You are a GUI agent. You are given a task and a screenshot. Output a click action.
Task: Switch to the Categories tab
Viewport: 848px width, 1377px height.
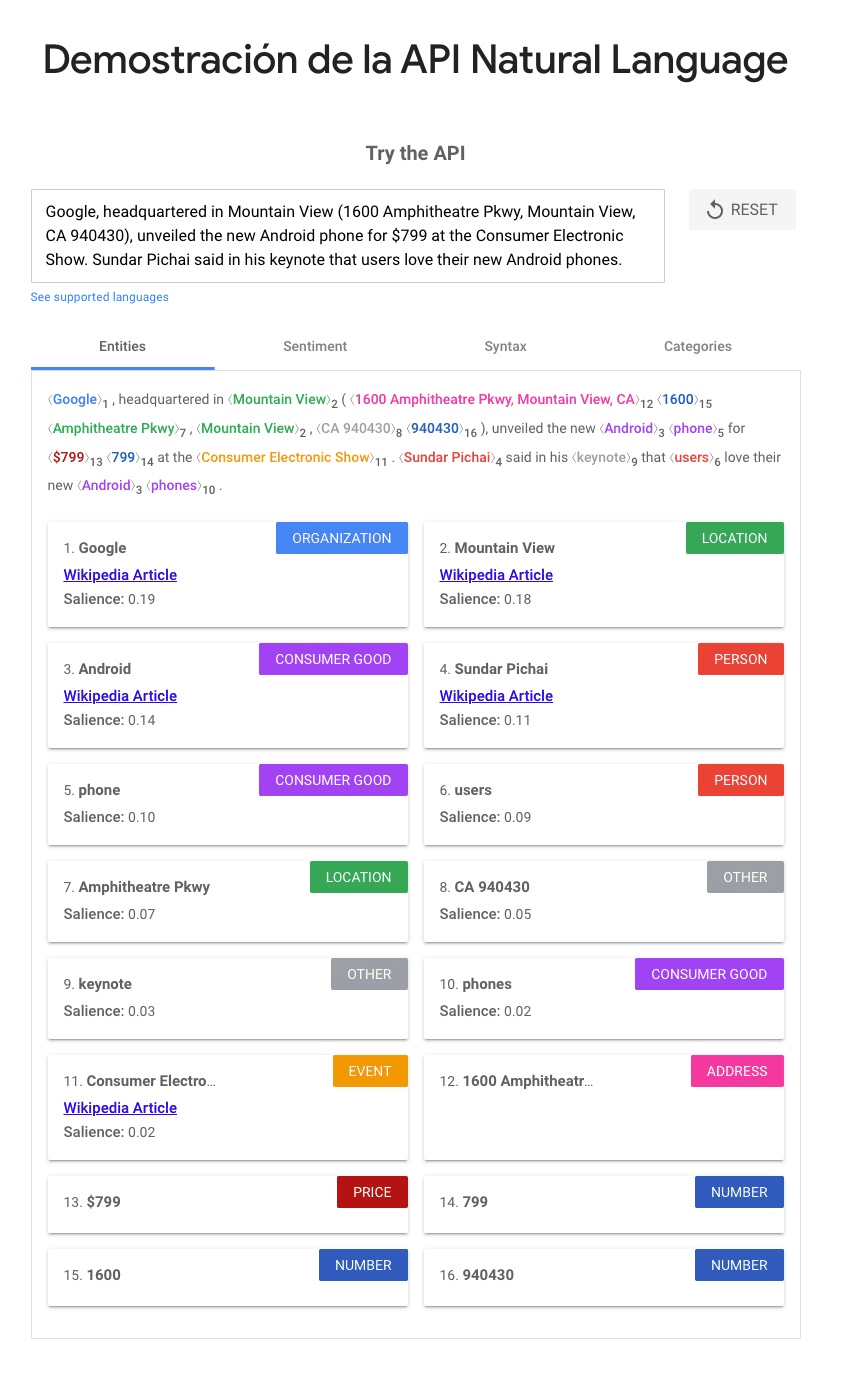click(697, 346)
